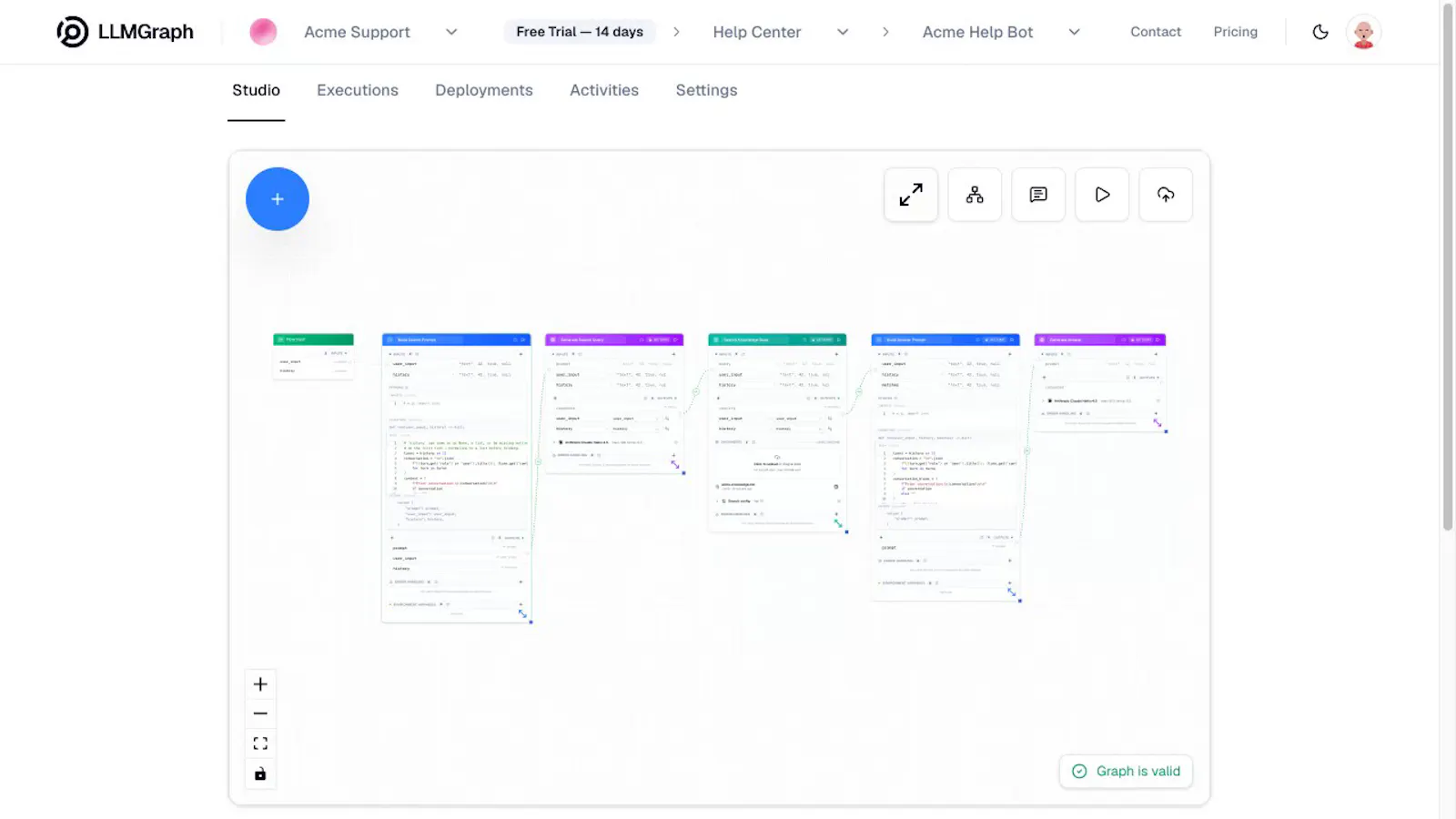Open the Contact link
Image resolution: width=1456 pixels, height=819 pixels.
[1156, 32]
